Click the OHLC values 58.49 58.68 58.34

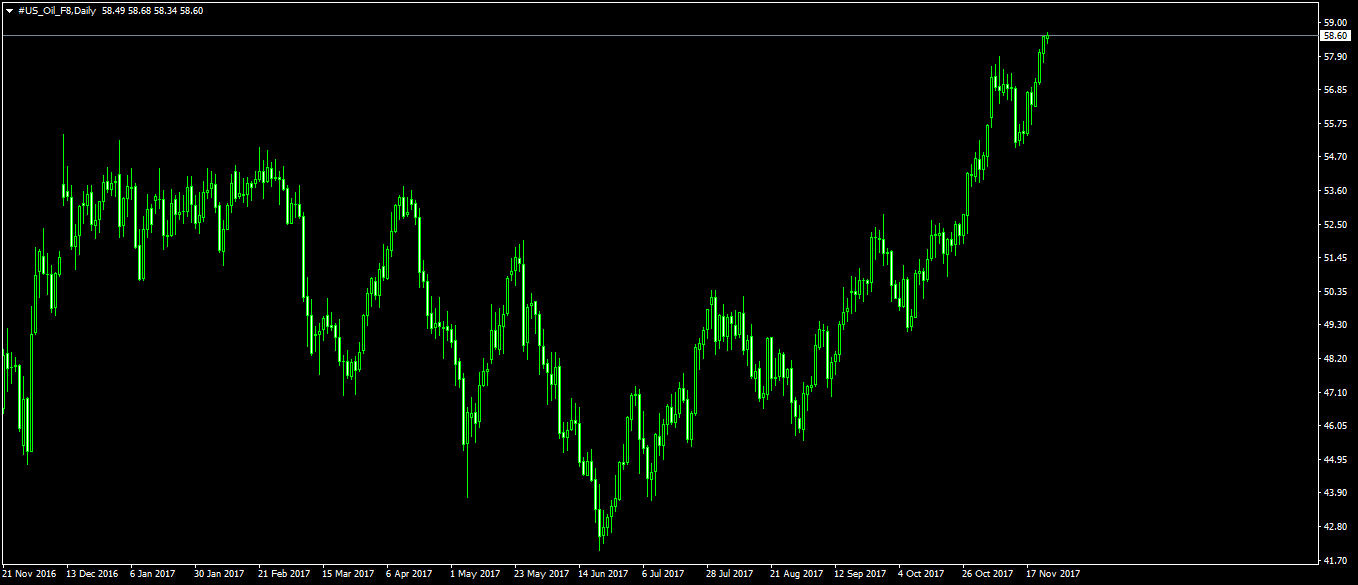pos(138,10)
